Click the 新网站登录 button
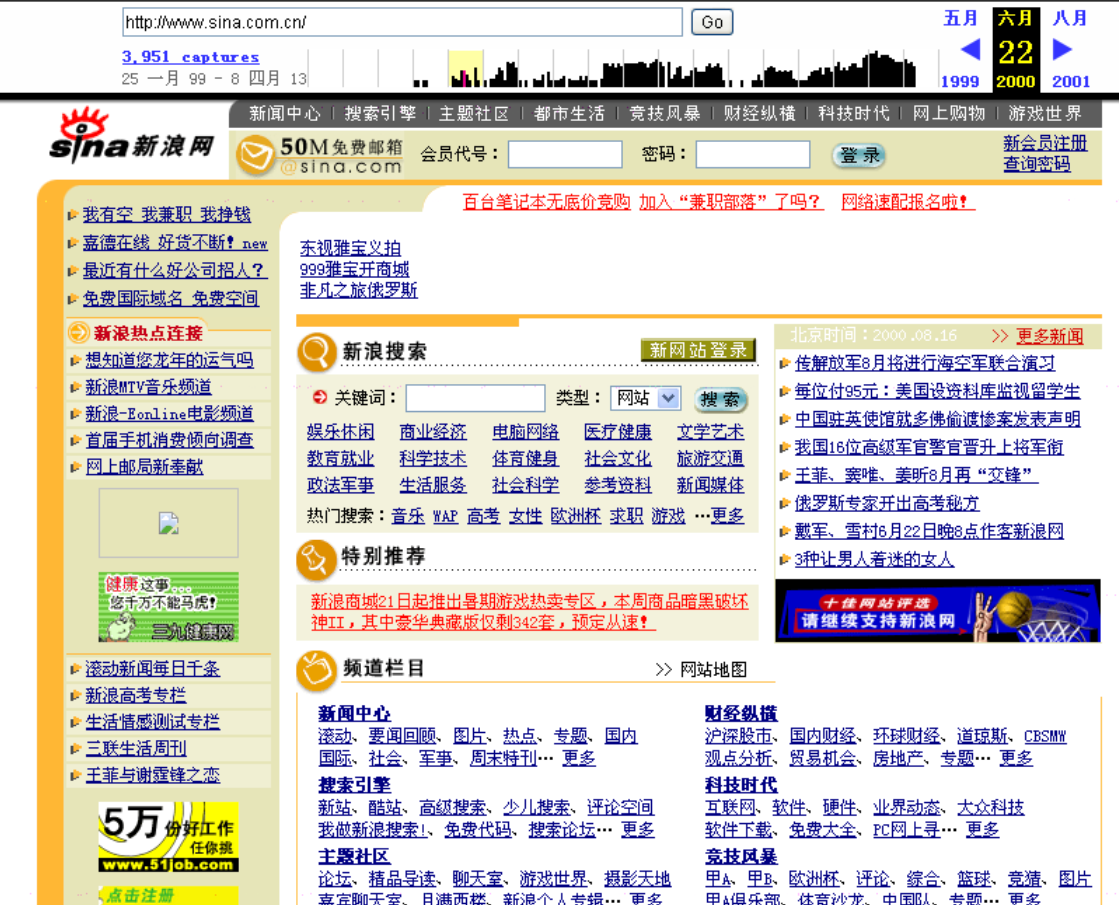 [x=698, y=350]
